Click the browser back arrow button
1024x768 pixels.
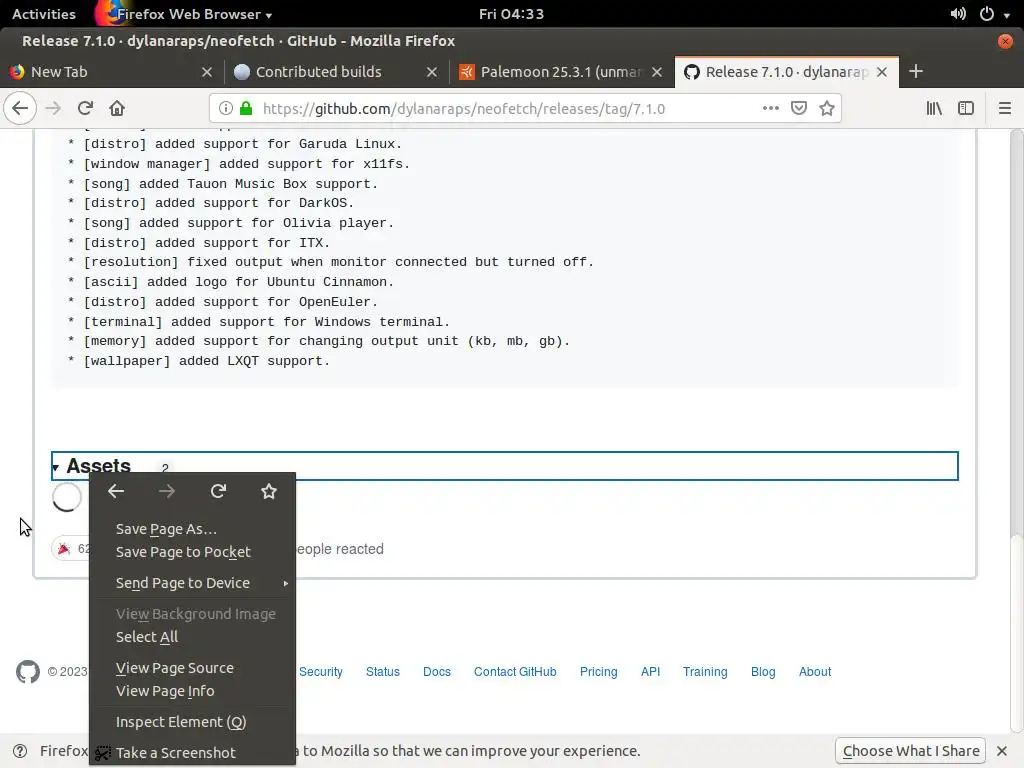click(x=20, y=108)
